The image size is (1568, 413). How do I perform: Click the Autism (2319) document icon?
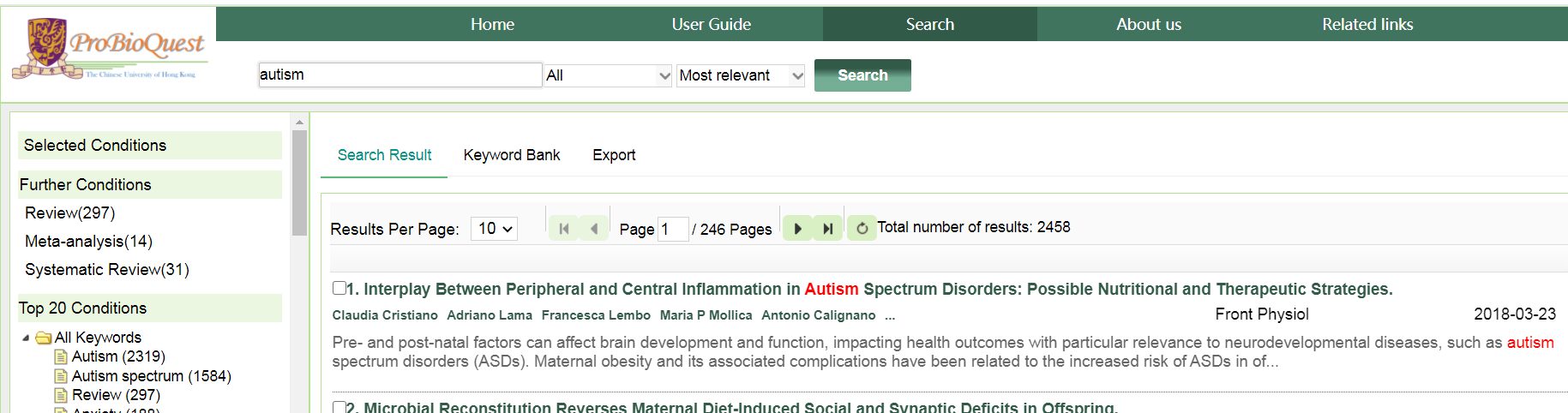coord(61,356)
